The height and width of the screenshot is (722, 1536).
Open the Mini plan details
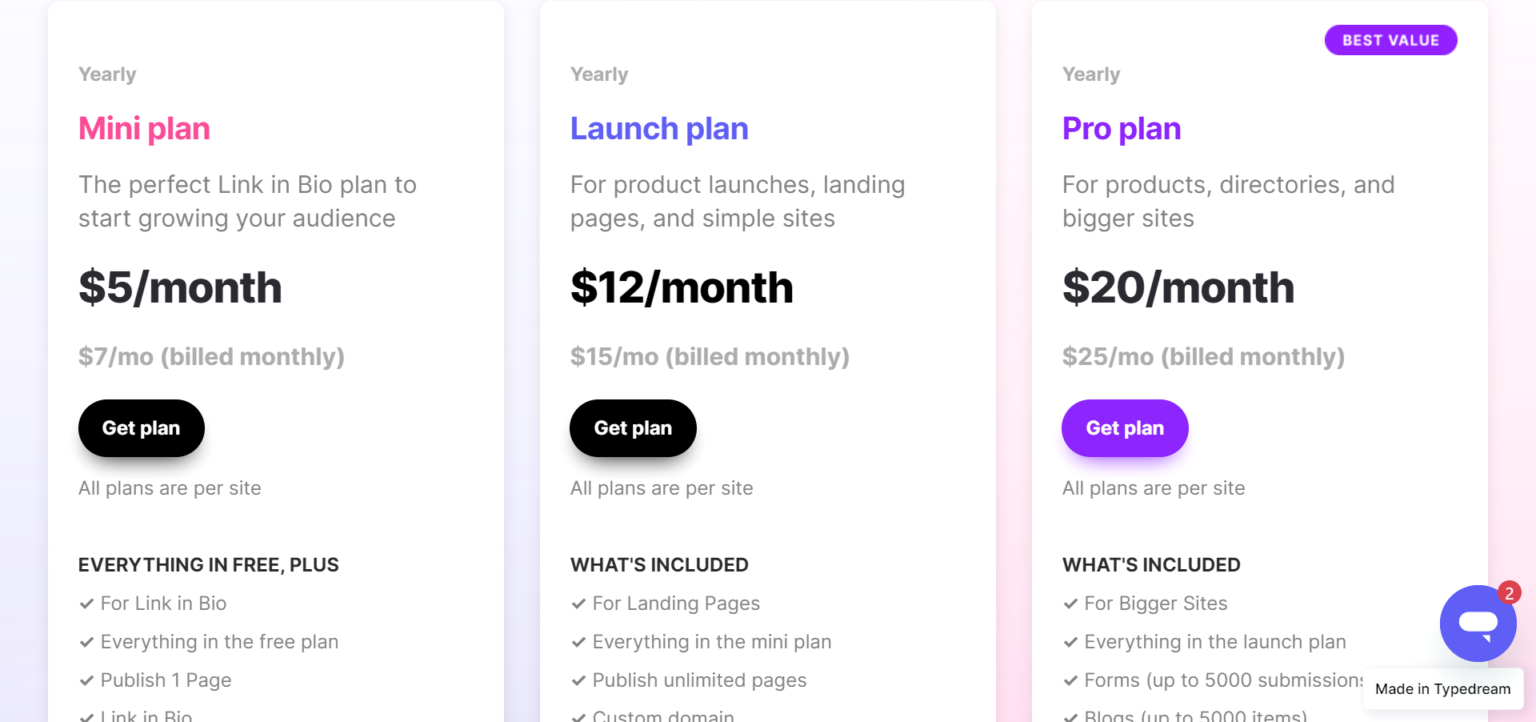pyautogui.click(x=143, y=128)
